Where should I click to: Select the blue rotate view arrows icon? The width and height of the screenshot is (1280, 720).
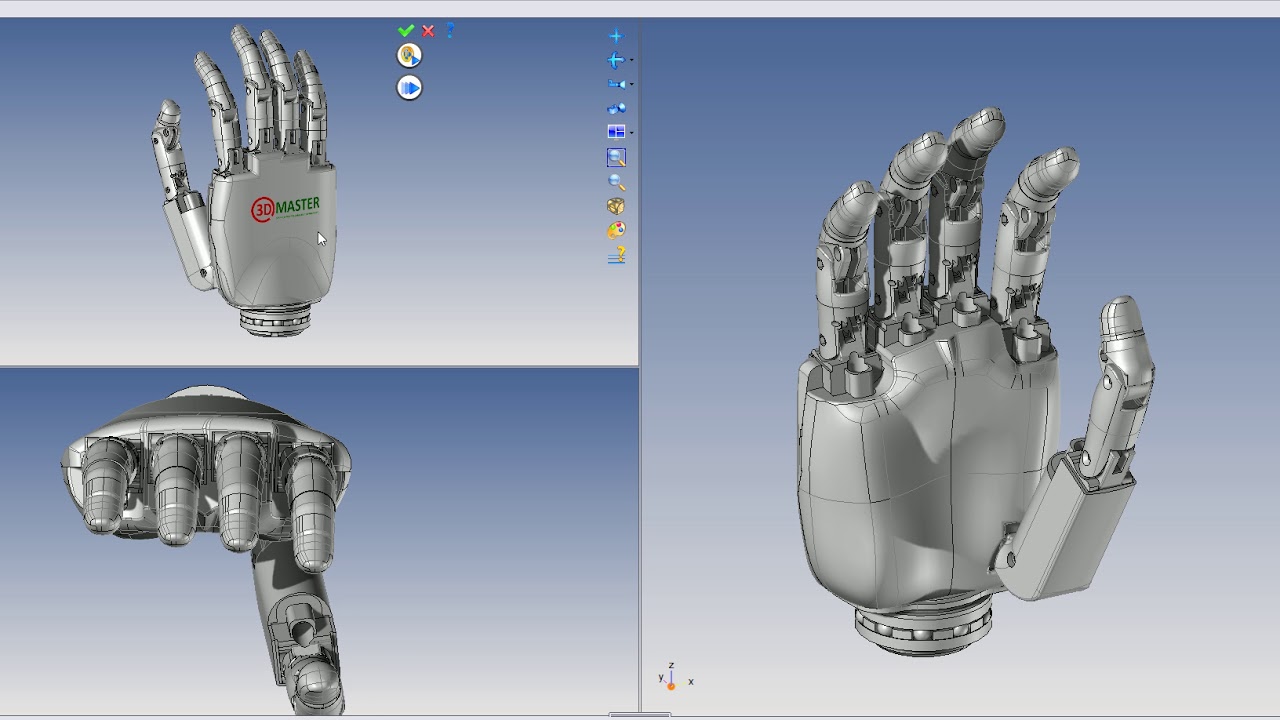tap(616, 60)
